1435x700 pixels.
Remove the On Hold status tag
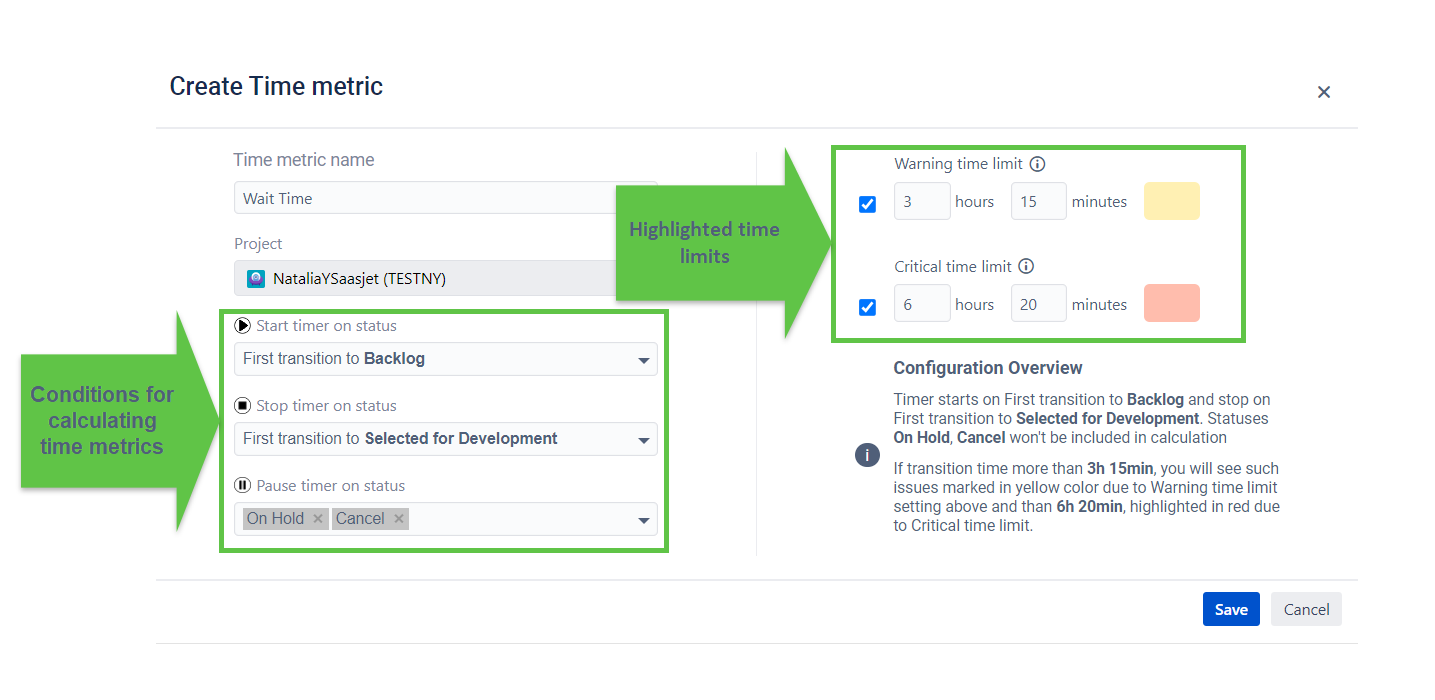click(x=318, y=518)
